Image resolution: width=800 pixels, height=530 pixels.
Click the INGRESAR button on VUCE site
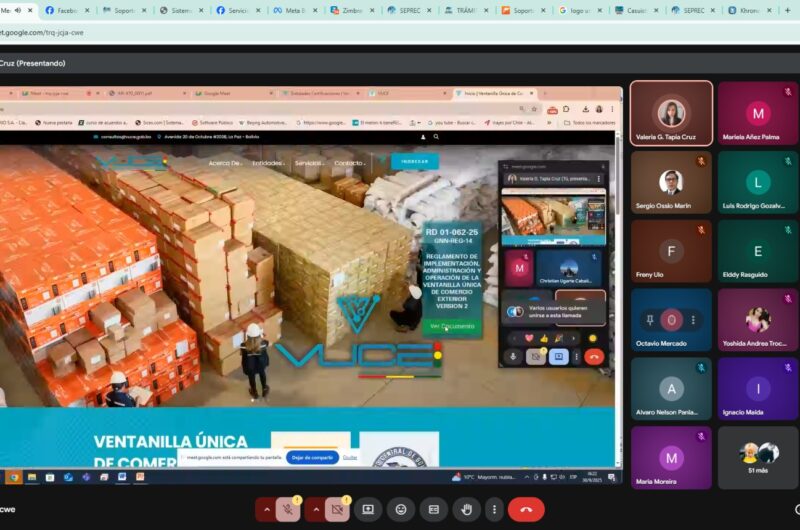pos(414,161)
